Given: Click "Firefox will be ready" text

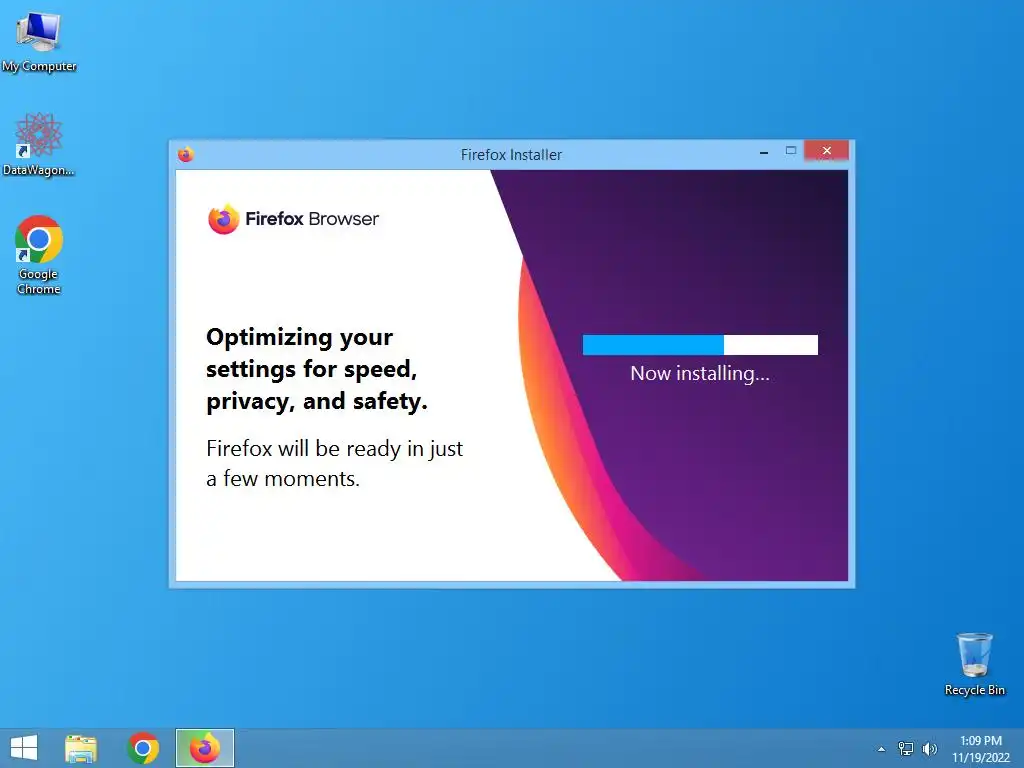Looking at the screenshot, I should 334,464.
